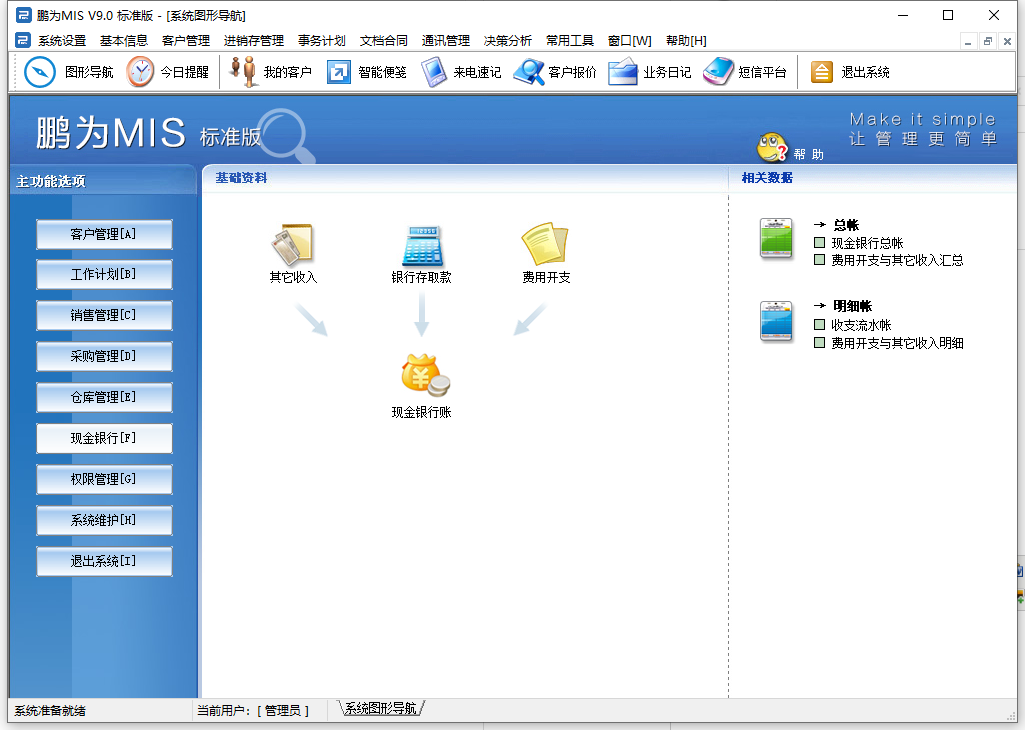
Task: Switch to the 系统图形导航 bottom tab
Action: point(380,708)
